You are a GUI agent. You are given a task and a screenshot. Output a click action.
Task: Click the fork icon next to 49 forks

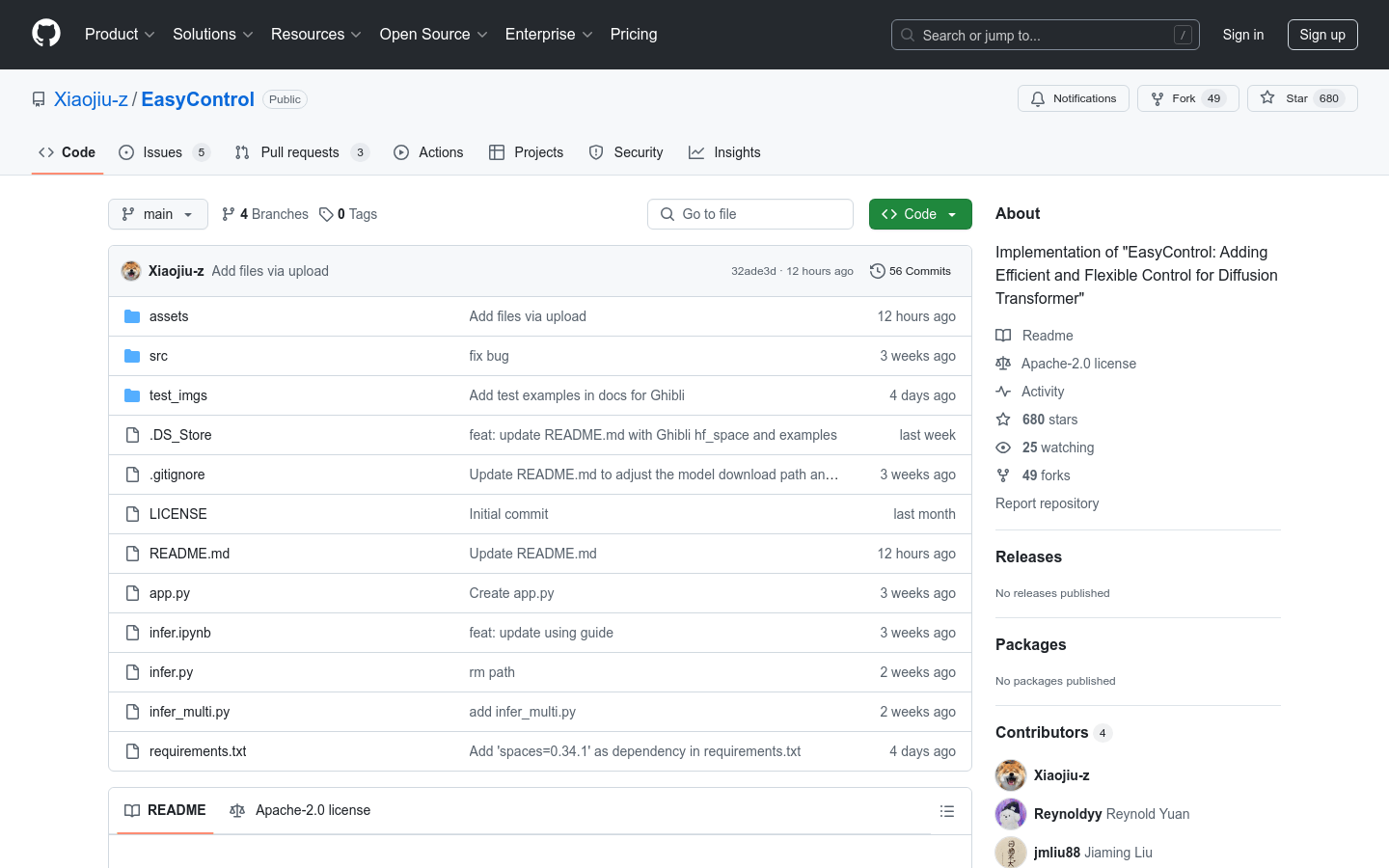[1003, 475]
